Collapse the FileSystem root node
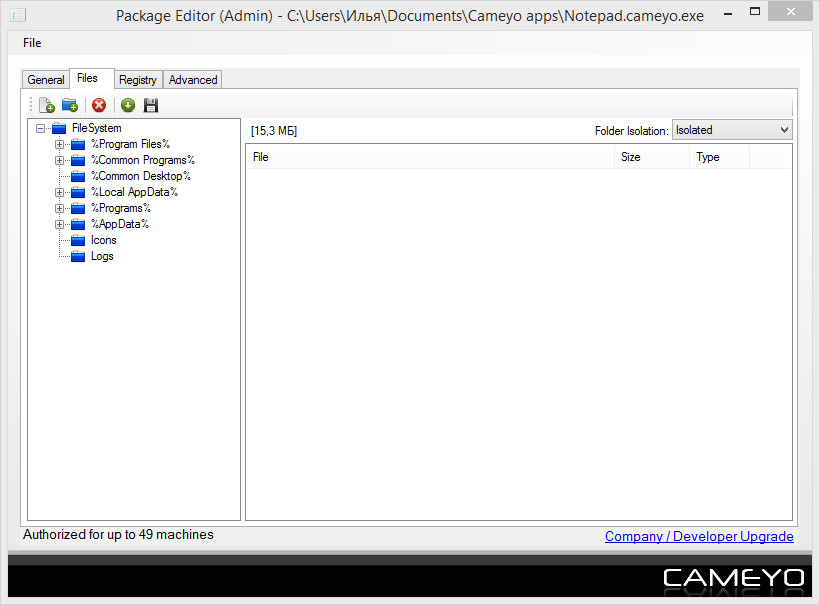 pyautogui.click(x=40, y=128)
